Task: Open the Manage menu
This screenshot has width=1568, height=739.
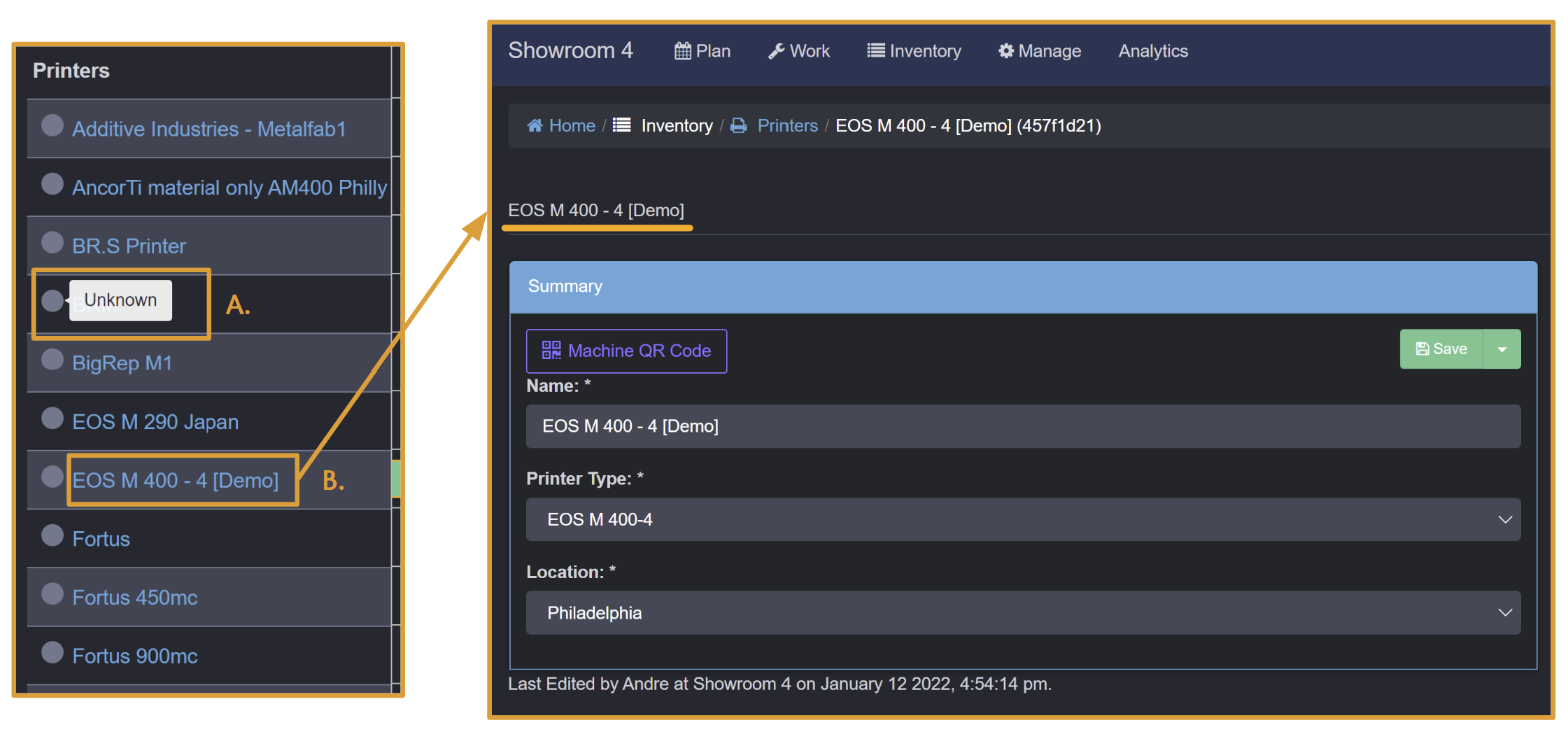Action: (x=1040, y=51)
